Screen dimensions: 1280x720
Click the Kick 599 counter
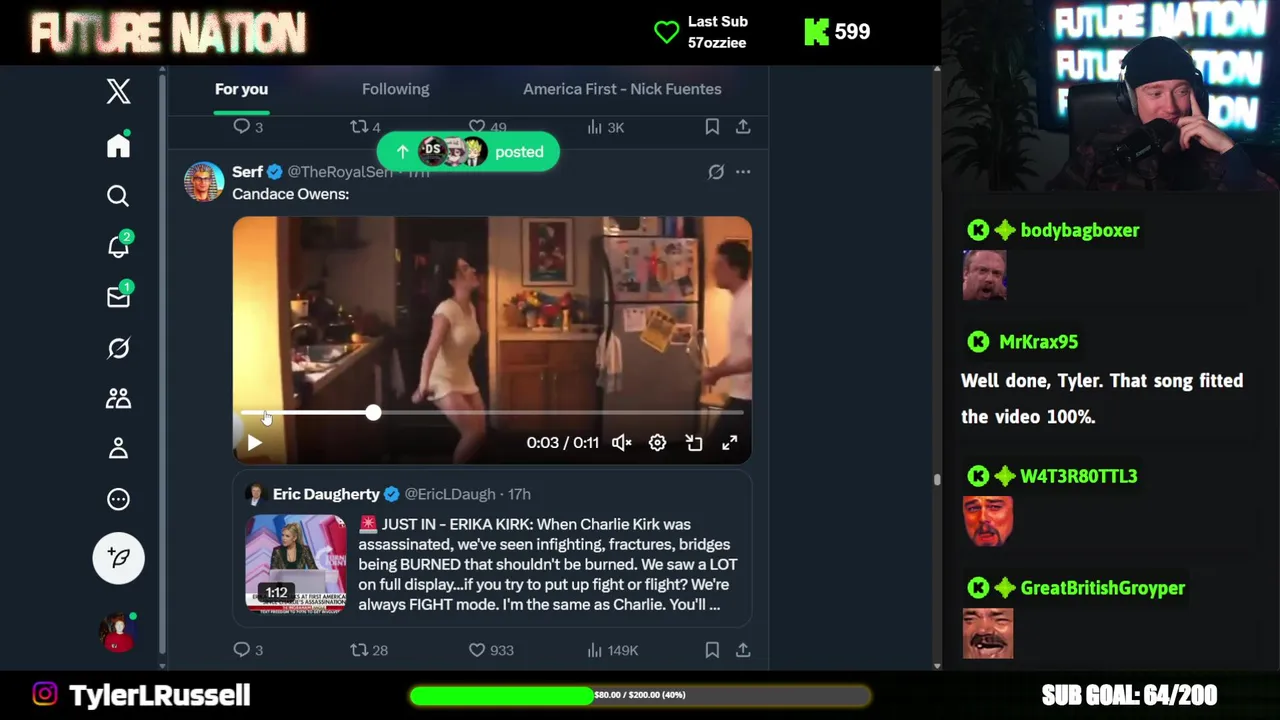coord(837,32)
